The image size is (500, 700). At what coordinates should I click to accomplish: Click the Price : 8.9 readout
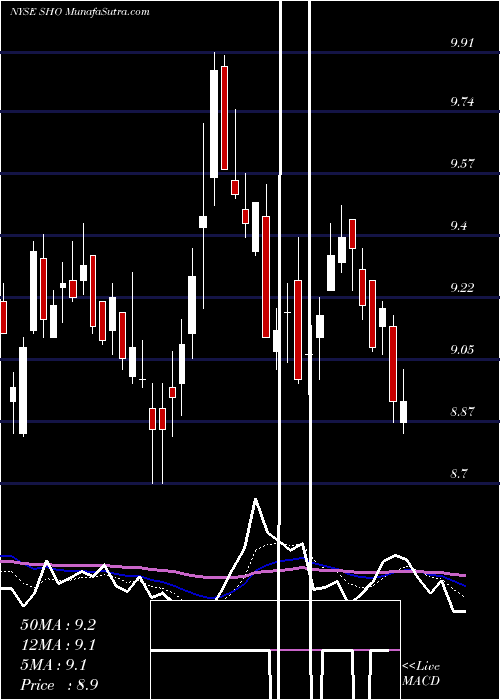coord(59,685)
